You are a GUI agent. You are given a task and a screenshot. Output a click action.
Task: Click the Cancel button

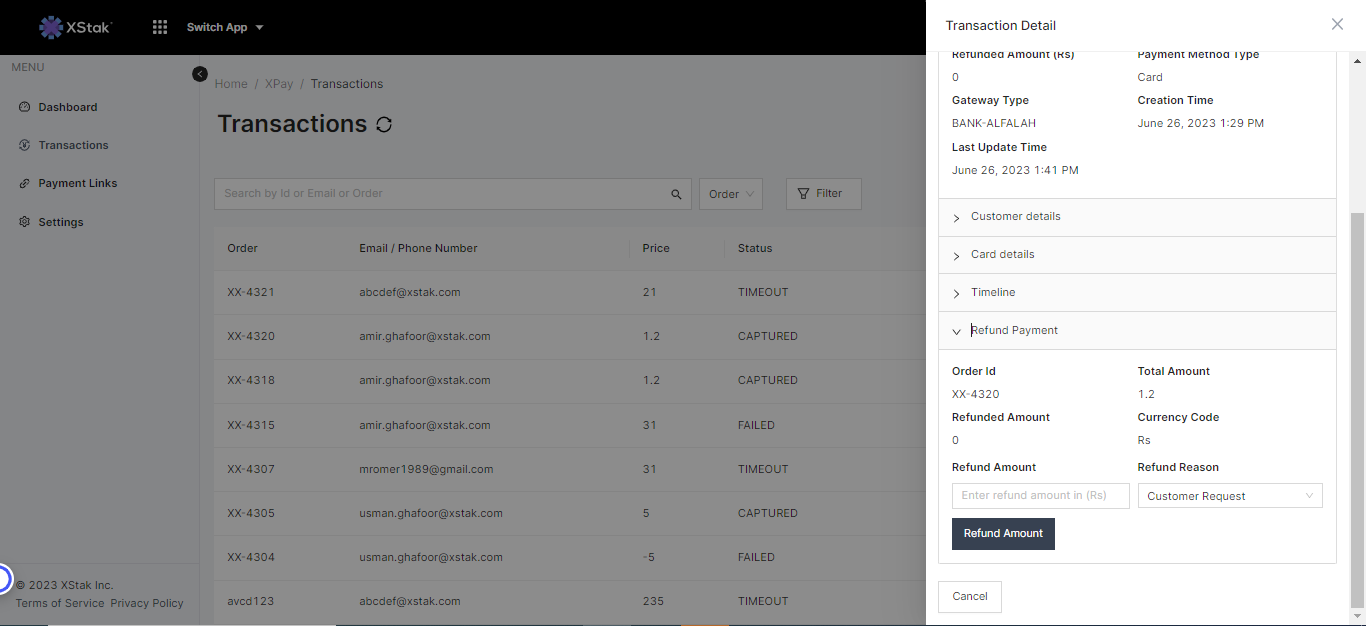coord(969,597)
